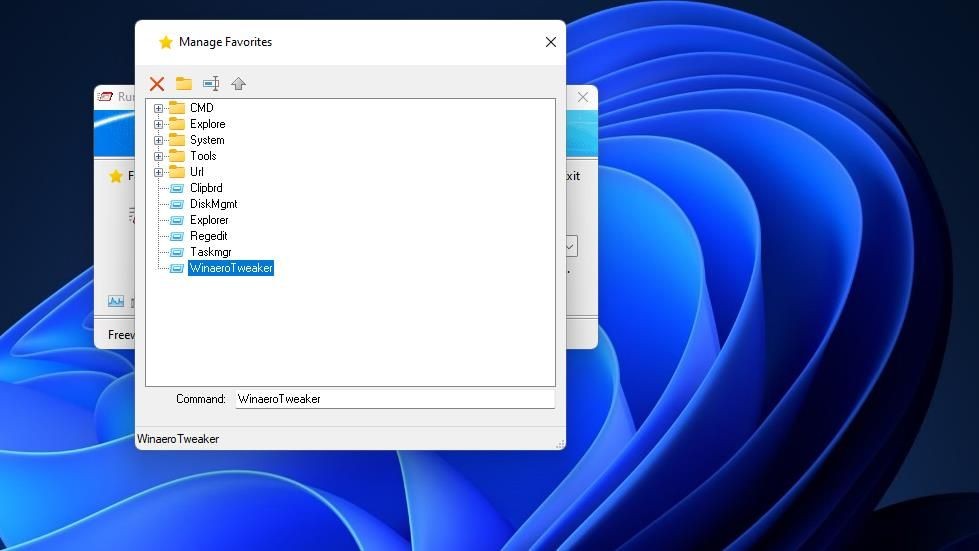Click the Explore folder icon
979x551 pixels.
coord(177,124)
